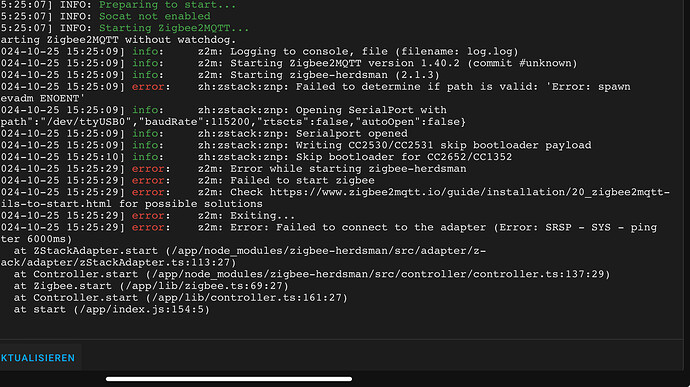Select 'controller.ts:137:29' stack trace line
Viewport: 690px width, 387px height.
coord(312,274)
